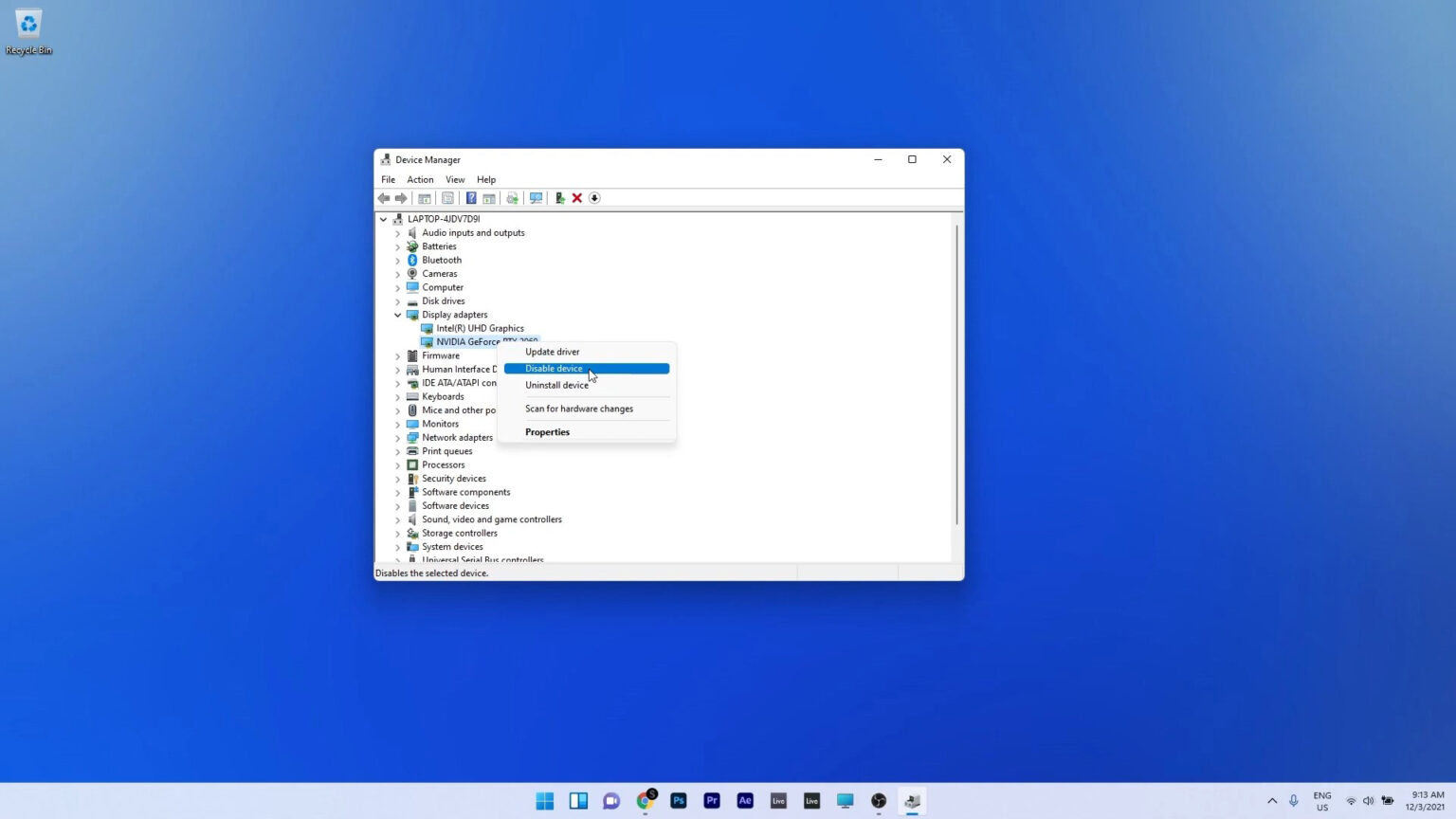Open the View menu
Viewport: 1456px width, 819px height.
click(455, 179)
